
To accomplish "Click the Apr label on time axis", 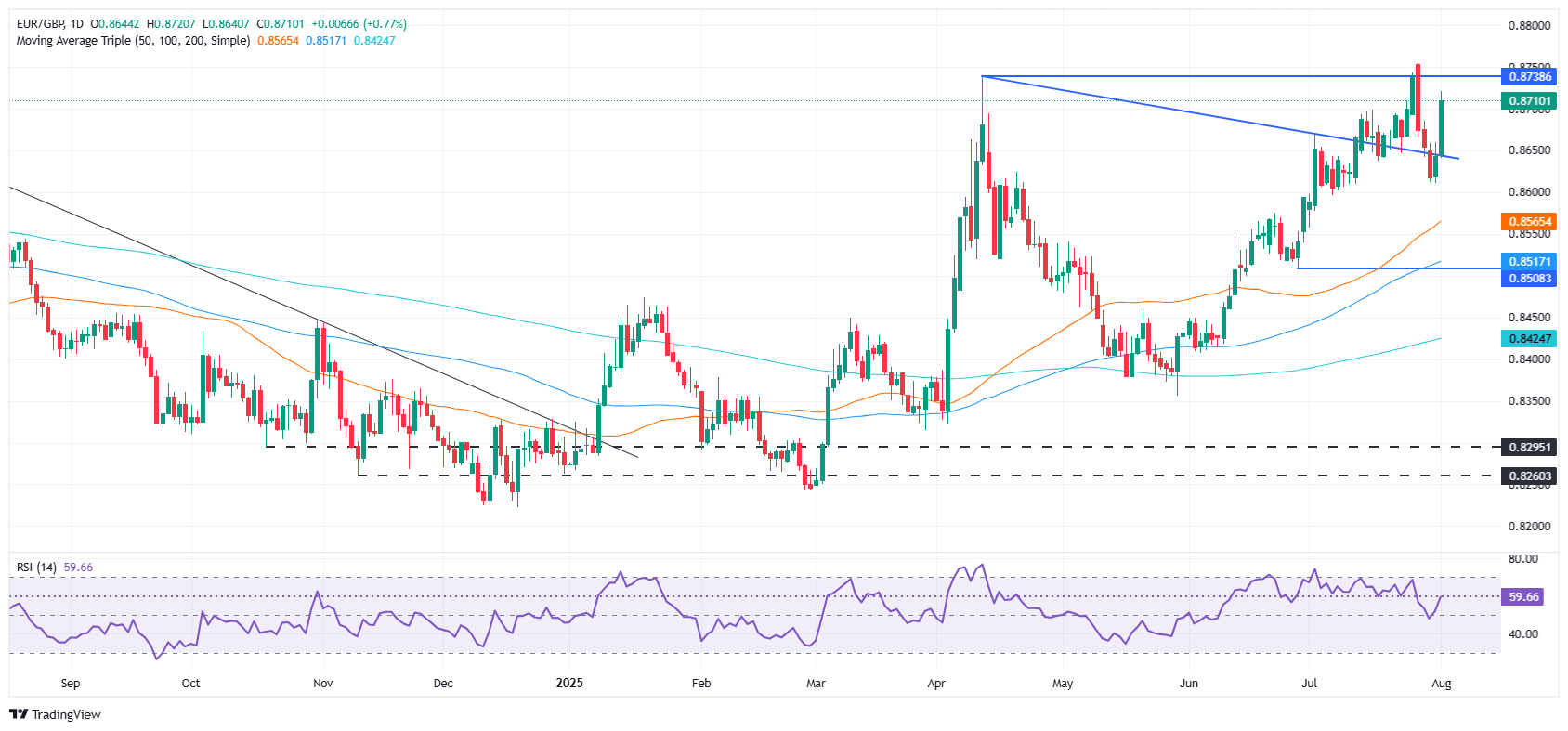I will coord(936,684).
